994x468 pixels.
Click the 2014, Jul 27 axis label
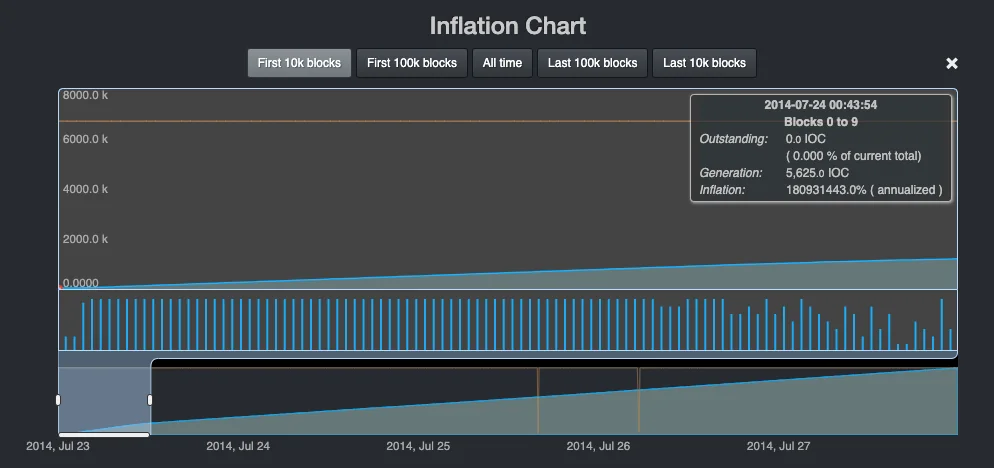(x=778, y=446)
